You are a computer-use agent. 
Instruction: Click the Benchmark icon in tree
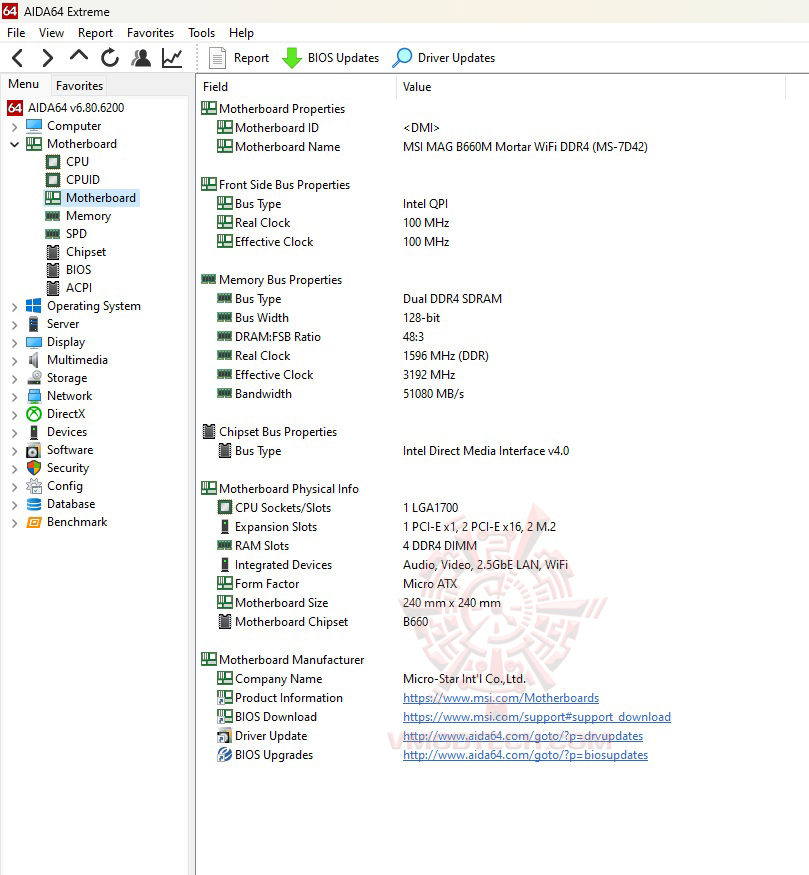click(34, 522)
